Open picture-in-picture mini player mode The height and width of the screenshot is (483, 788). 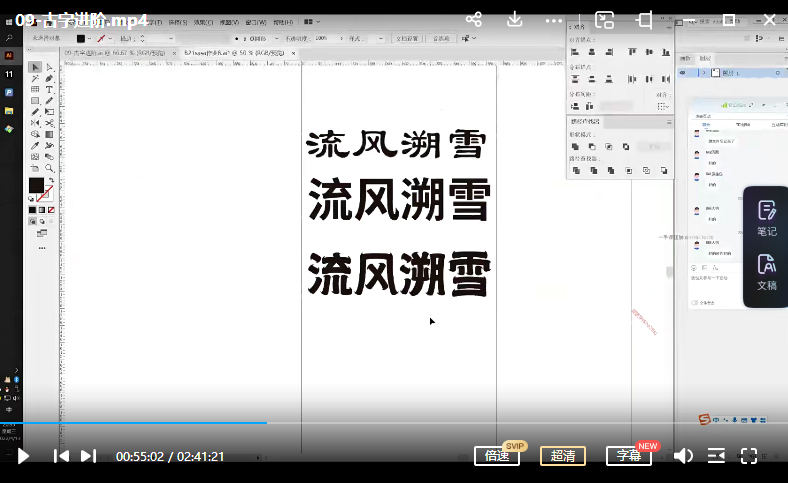click(x=604, y=19)
